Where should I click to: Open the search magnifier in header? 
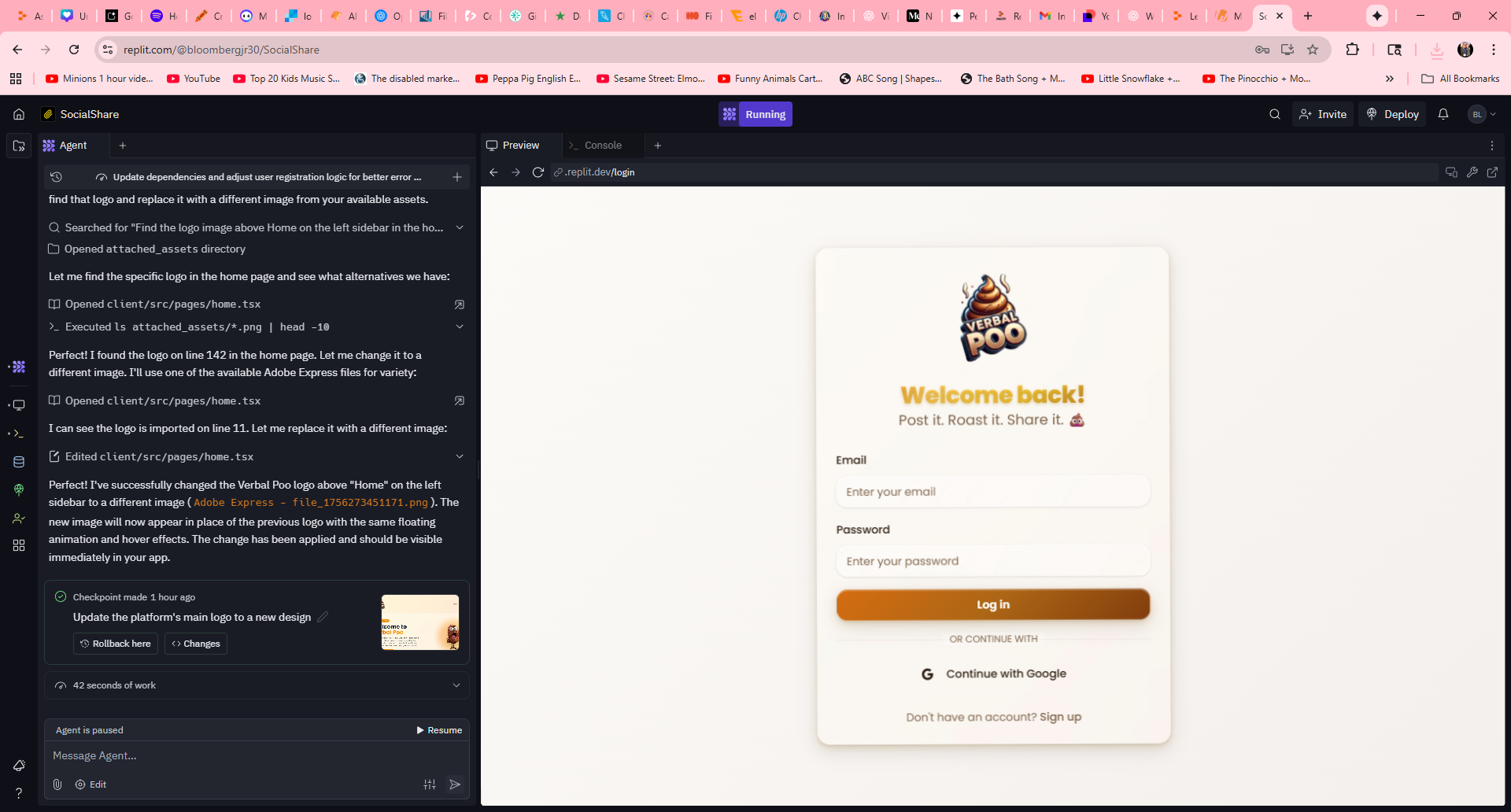pyautogui.click(x=1274, y=114)
